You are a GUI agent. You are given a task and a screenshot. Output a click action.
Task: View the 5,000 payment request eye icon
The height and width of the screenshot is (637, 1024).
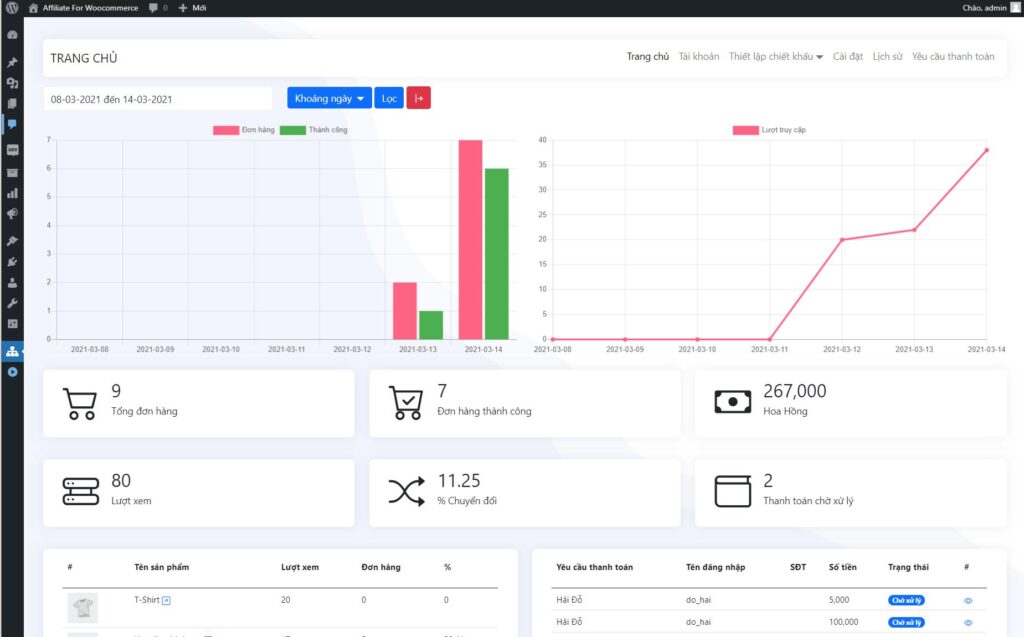click(967, 601)
